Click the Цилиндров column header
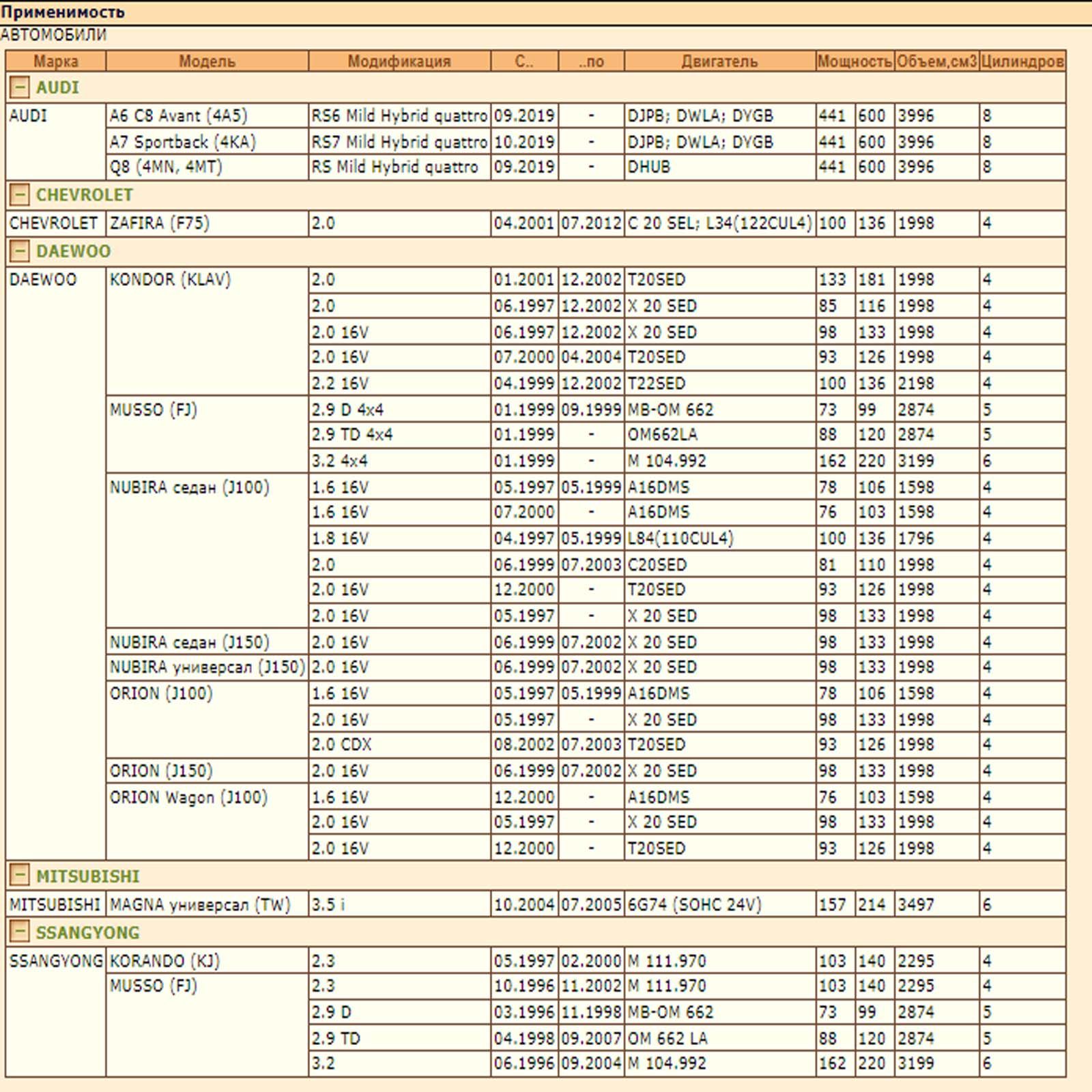 (x=1022, y=61)
